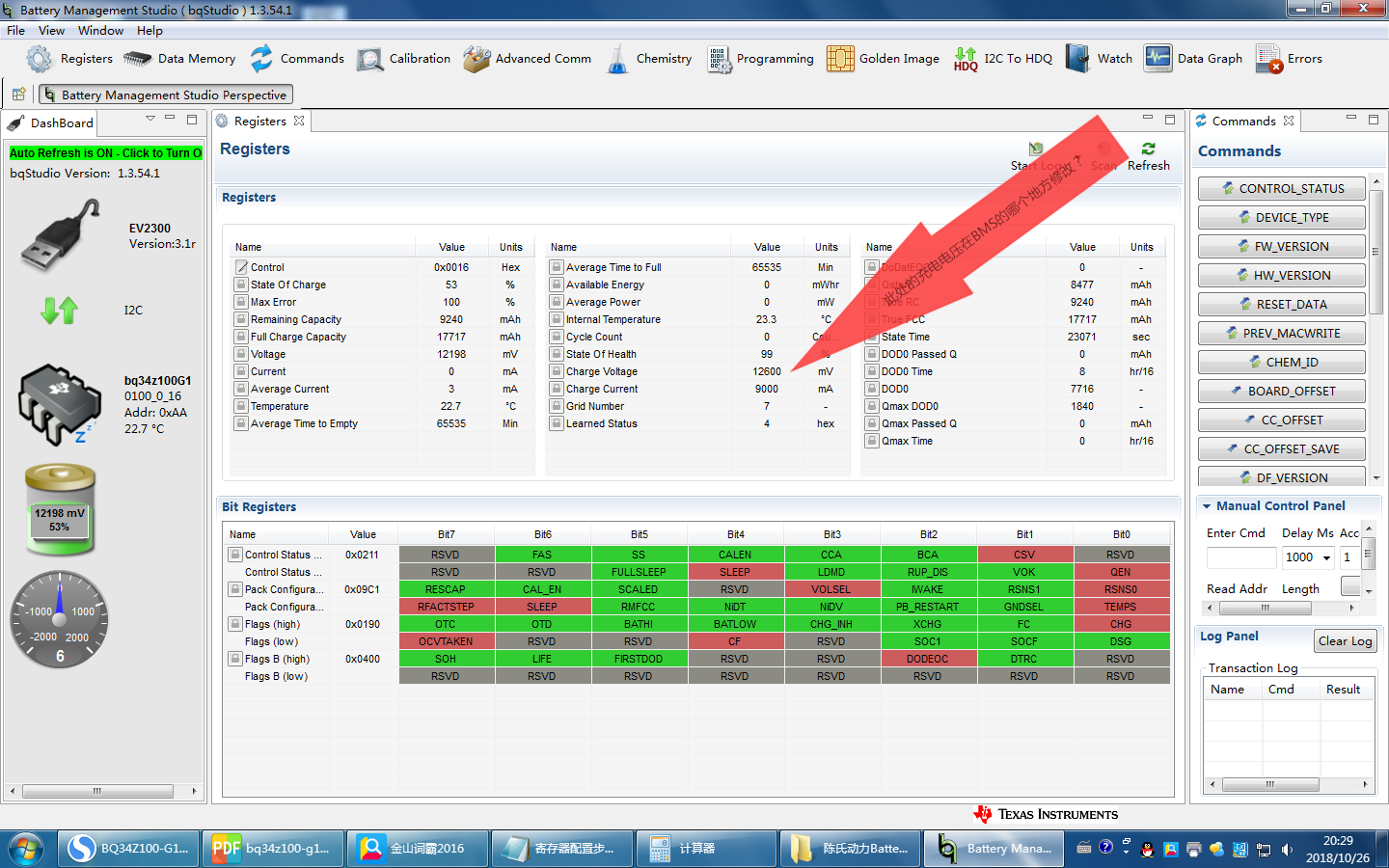Screen dimensions: 1389x868
Task: Open the Data Memory toolbar icon
Action: 138,59
